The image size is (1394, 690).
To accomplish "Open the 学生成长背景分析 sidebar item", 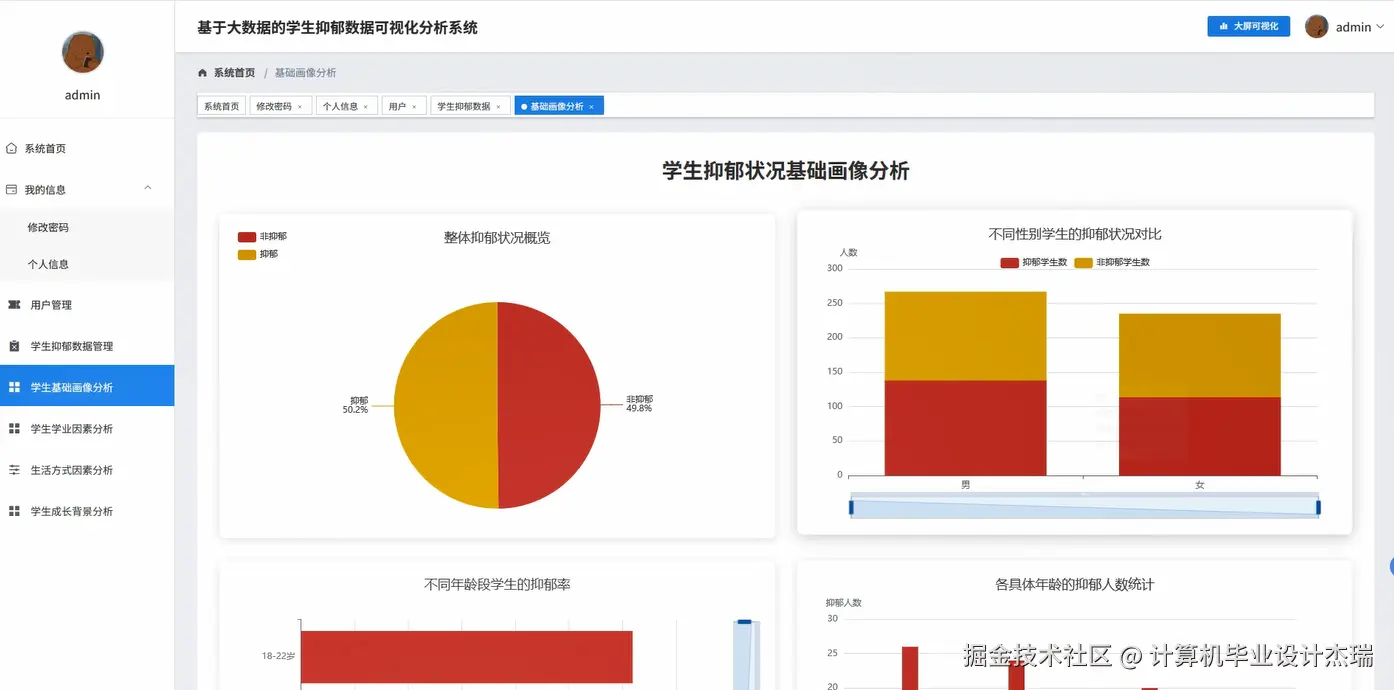I will [87, 511].
